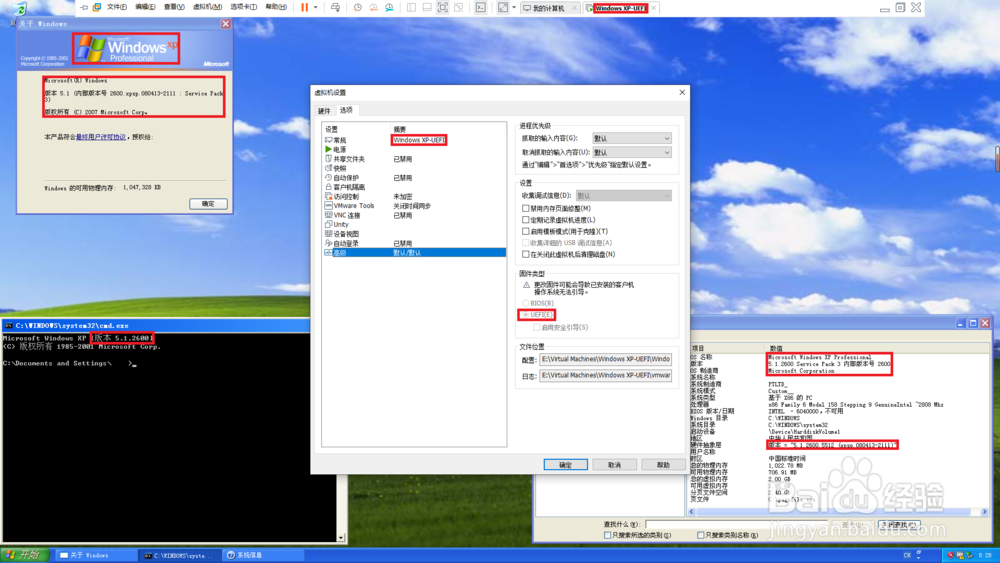Select the 自动登录 autologin settings row

pos(415,244)
